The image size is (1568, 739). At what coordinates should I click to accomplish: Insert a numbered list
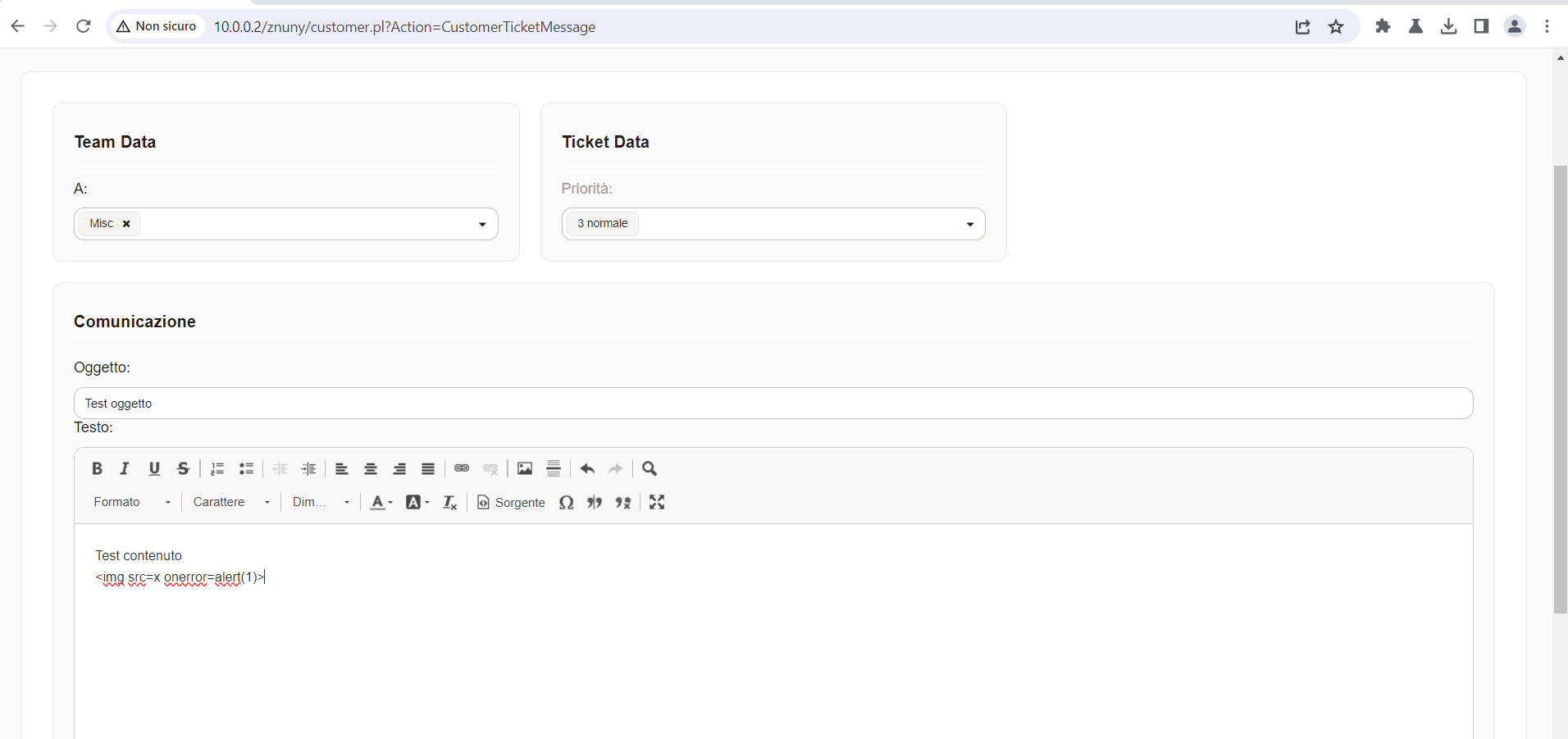point(217,468)
